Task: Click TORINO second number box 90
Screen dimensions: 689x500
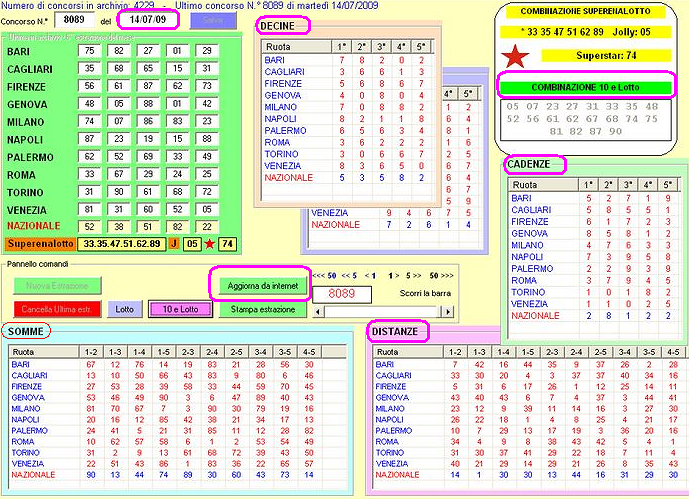Action: [119, 192]
